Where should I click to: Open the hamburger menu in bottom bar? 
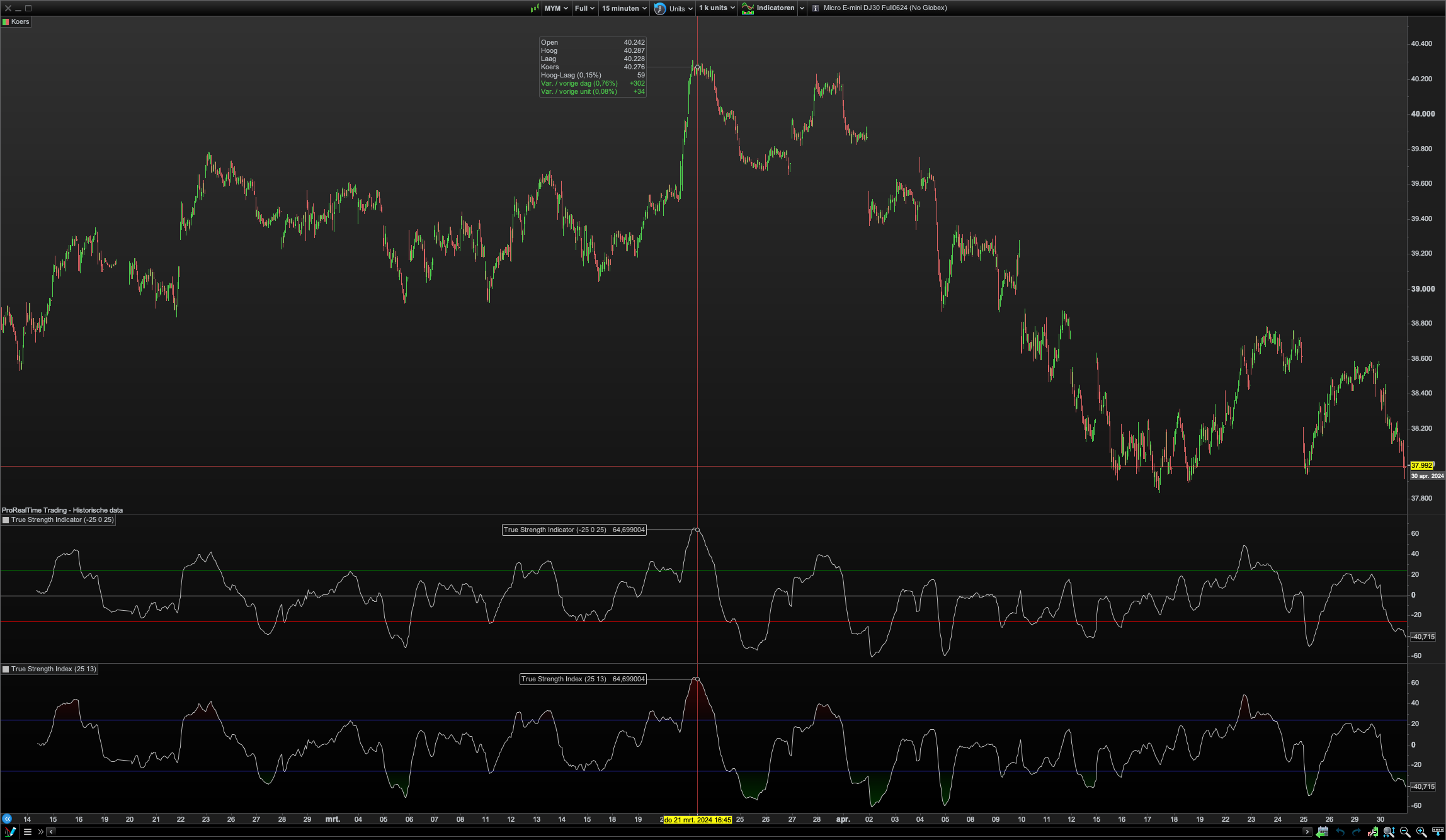point(28,832)
